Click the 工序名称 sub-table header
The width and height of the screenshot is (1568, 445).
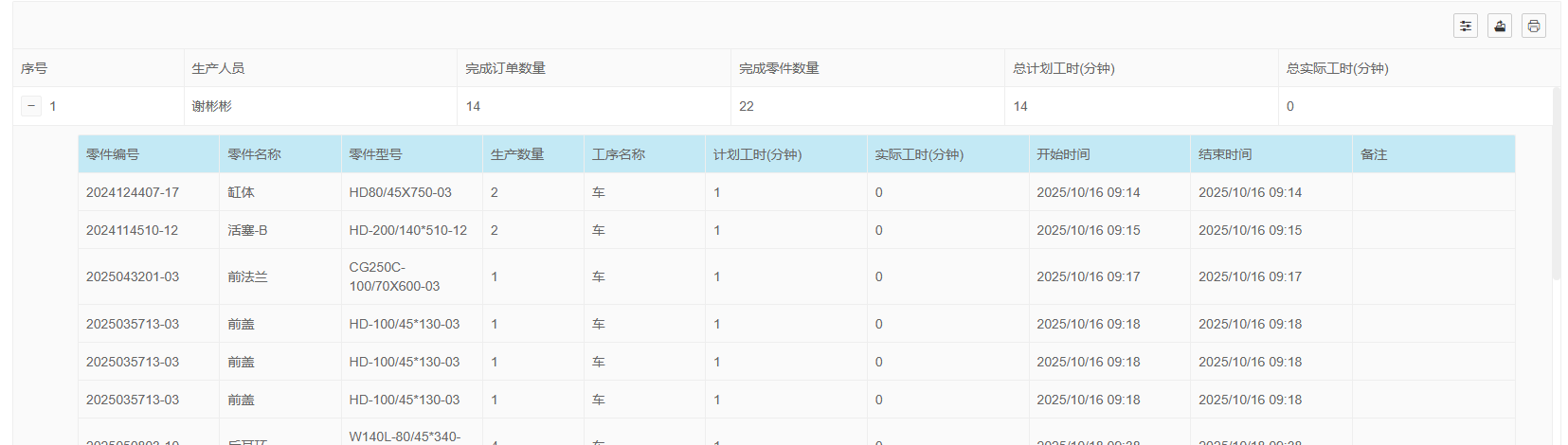[619, 154]
